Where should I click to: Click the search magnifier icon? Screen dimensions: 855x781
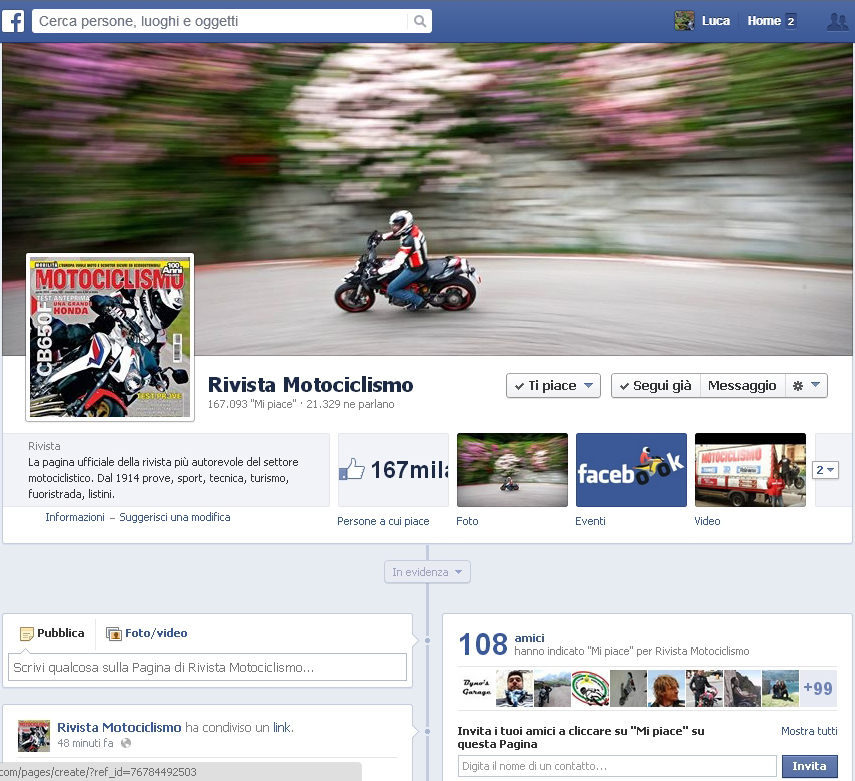419,21
